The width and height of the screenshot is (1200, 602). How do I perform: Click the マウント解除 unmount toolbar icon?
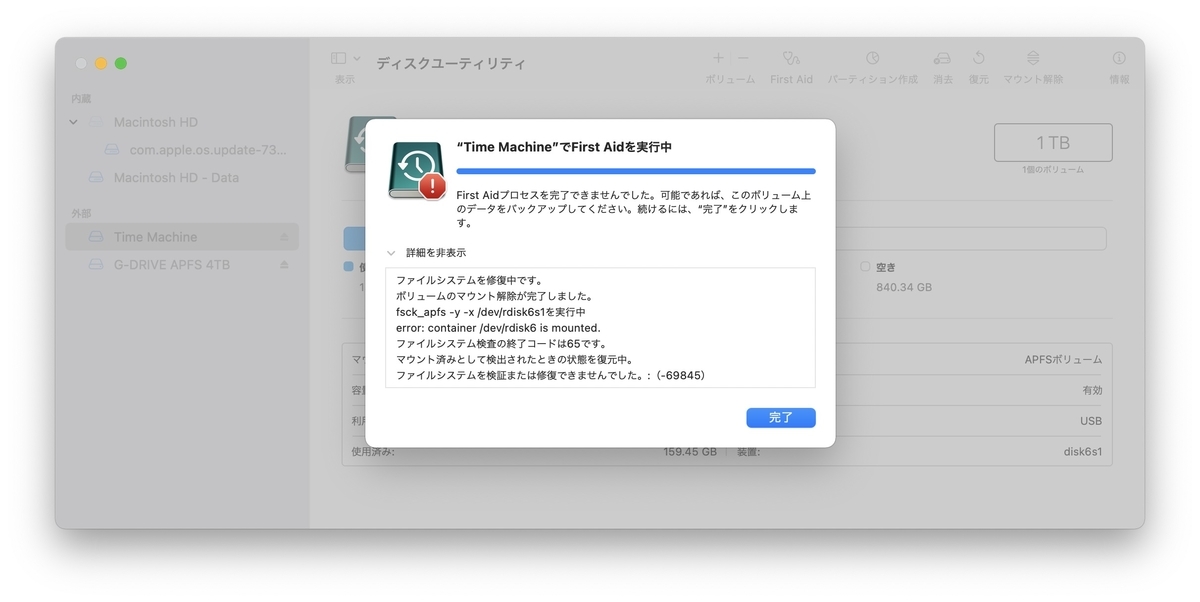tap(1033, 59)
